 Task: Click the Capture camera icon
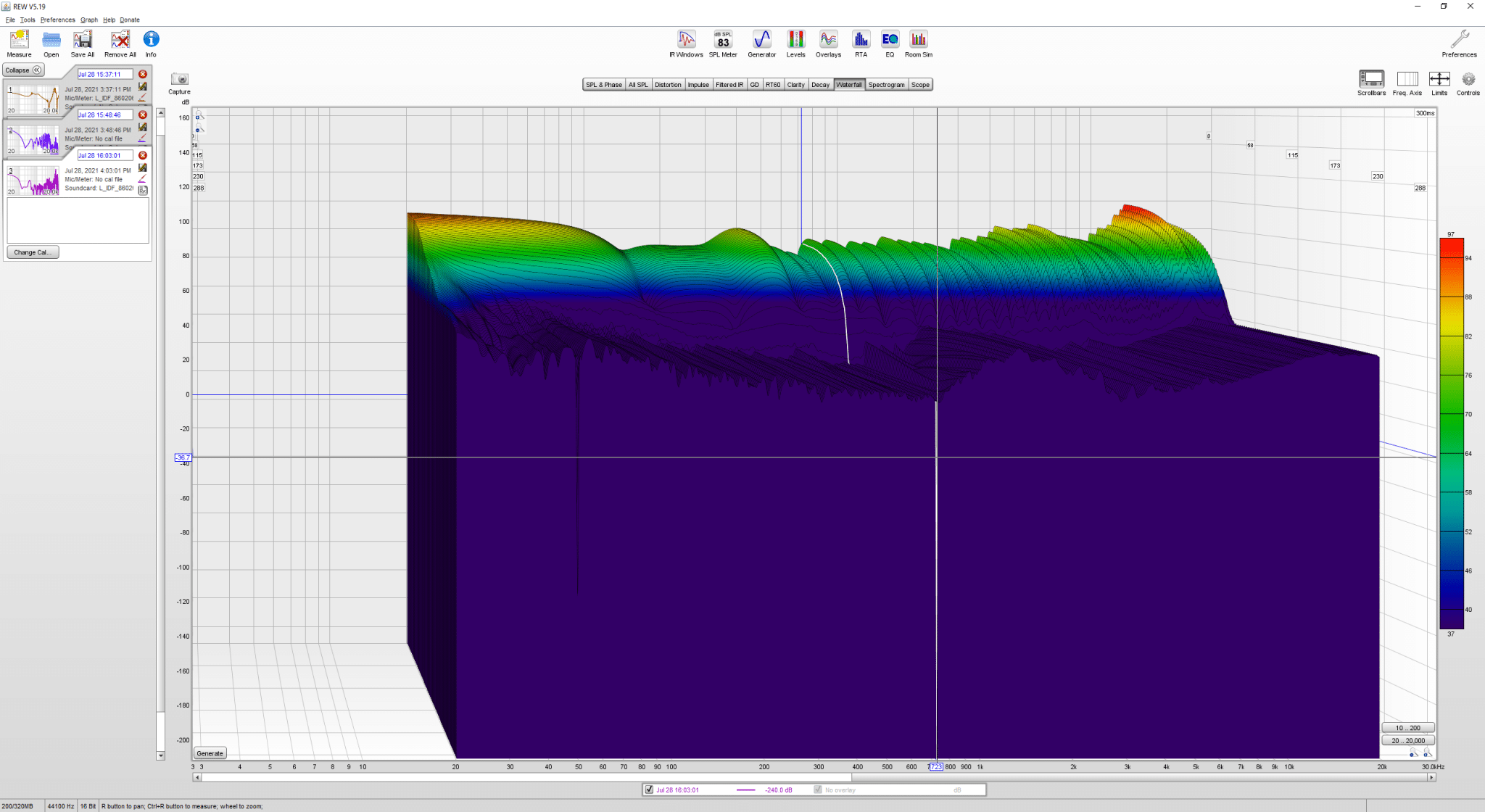point(179,79)
